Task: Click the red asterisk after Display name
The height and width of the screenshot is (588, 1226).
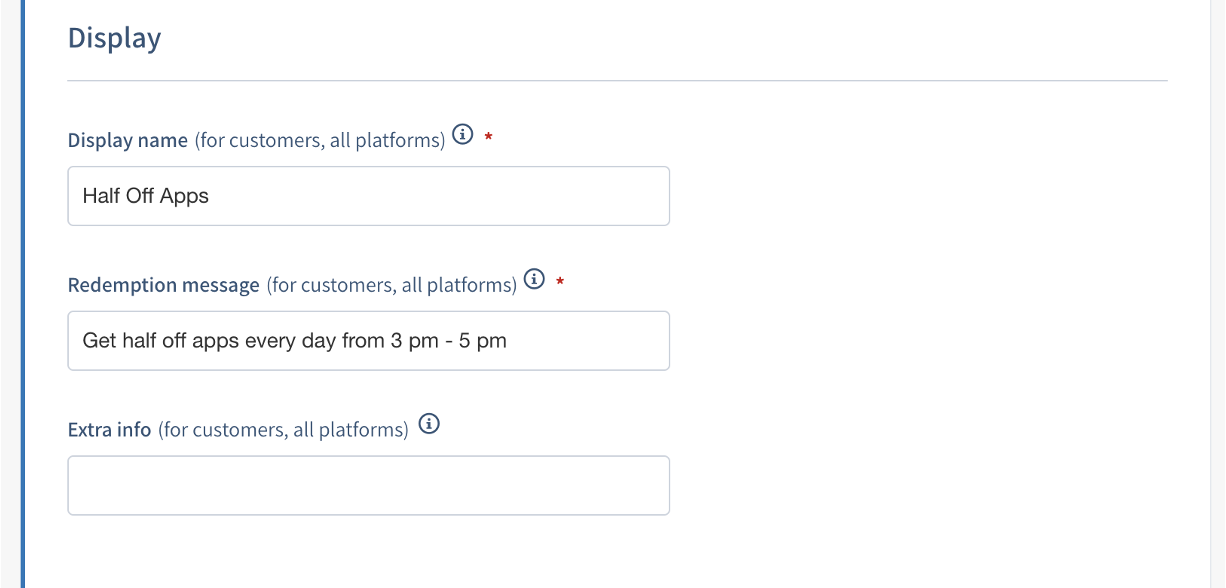Action: (488, 137)
